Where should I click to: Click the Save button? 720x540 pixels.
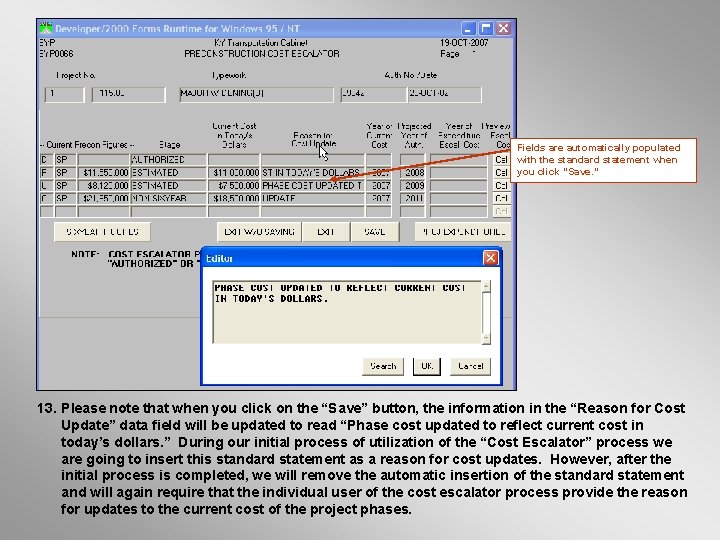pyautogui.click(x=375, y=232)
